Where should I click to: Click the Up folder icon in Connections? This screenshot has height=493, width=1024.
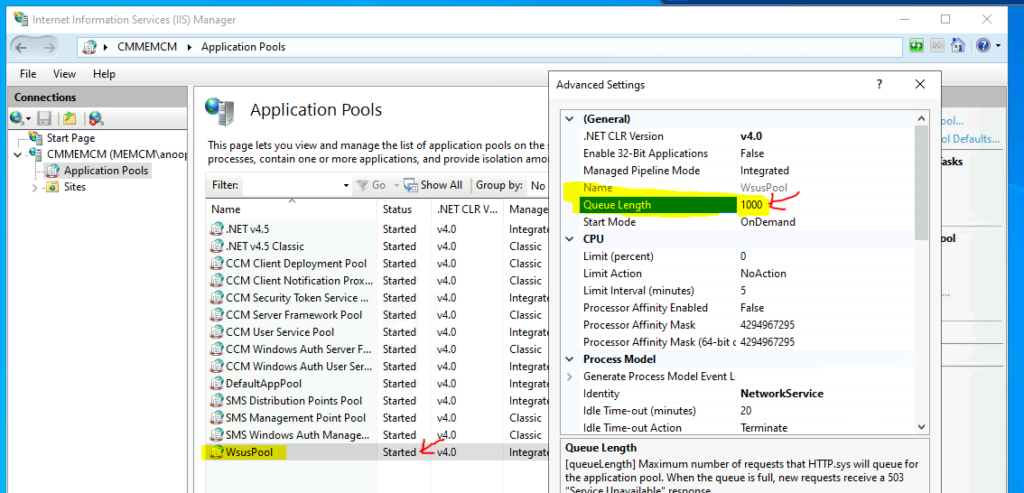tap(69, 118)
